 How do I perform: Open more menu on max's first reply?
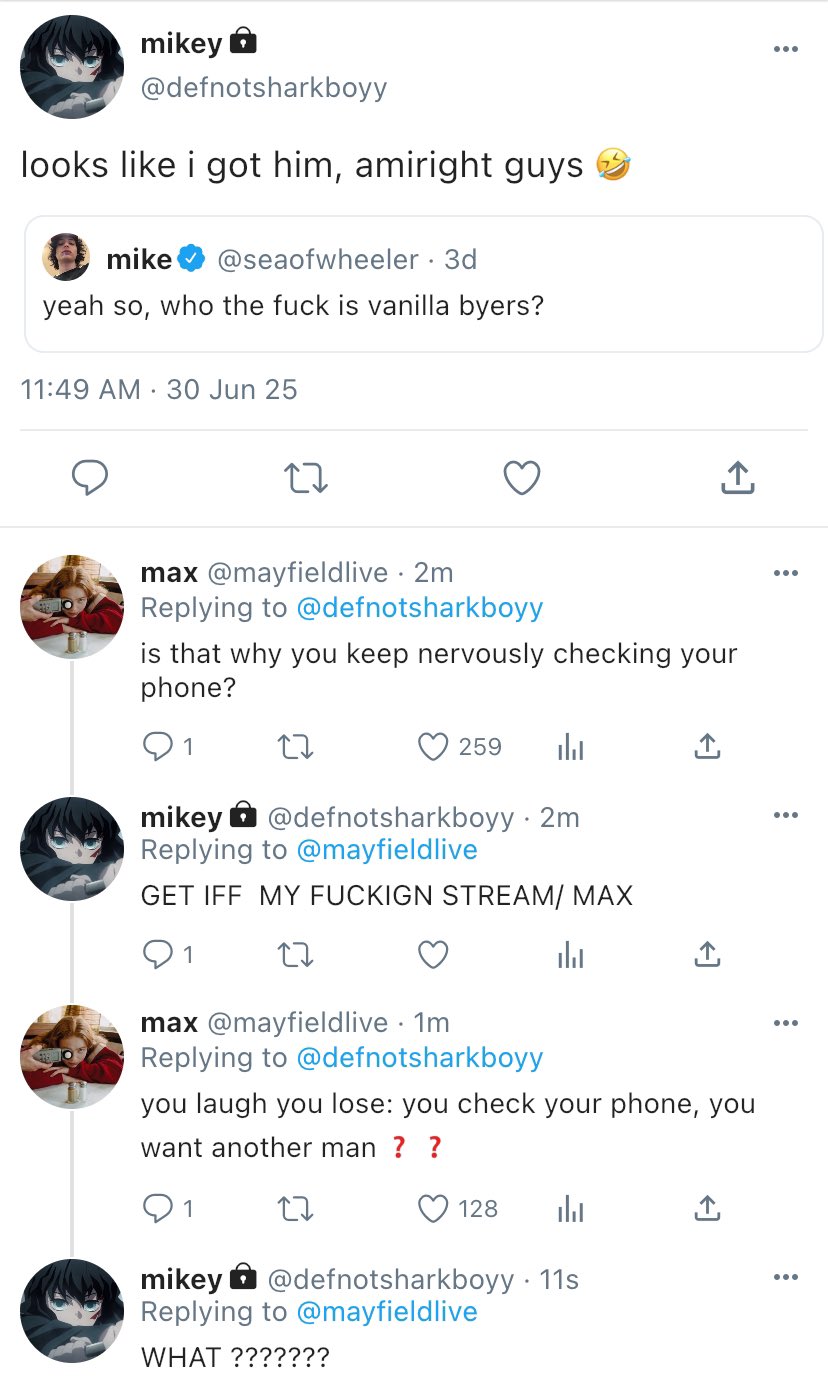[786, 573]
